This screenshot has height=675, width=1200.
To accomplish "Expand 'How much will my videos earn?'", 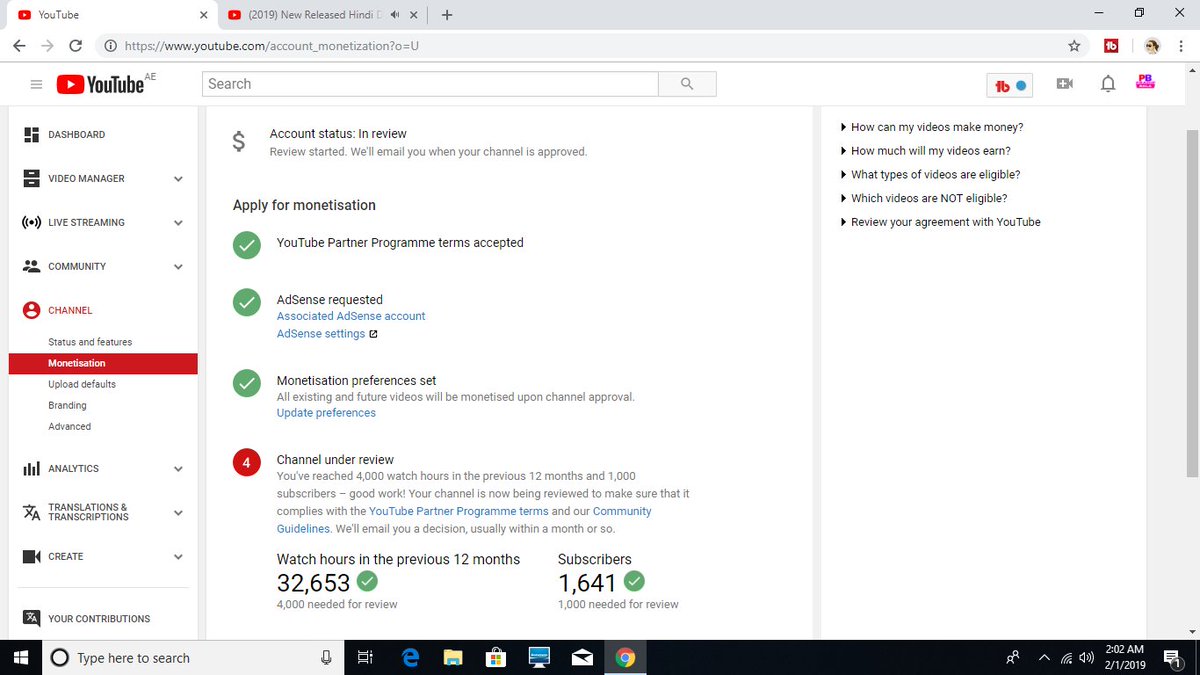I will click(927, 151).
